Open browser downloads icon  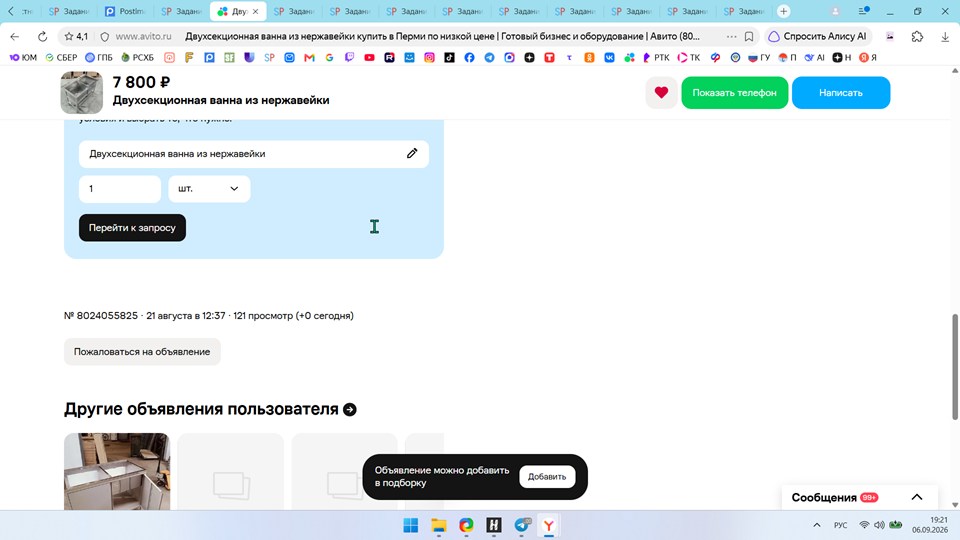point(945,37)
